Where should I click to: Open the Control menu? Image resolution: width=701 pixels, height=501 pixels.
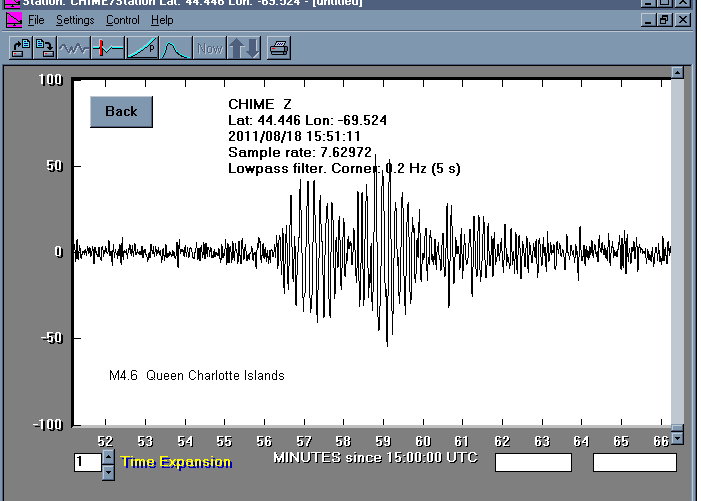click(x=123, y=20)
